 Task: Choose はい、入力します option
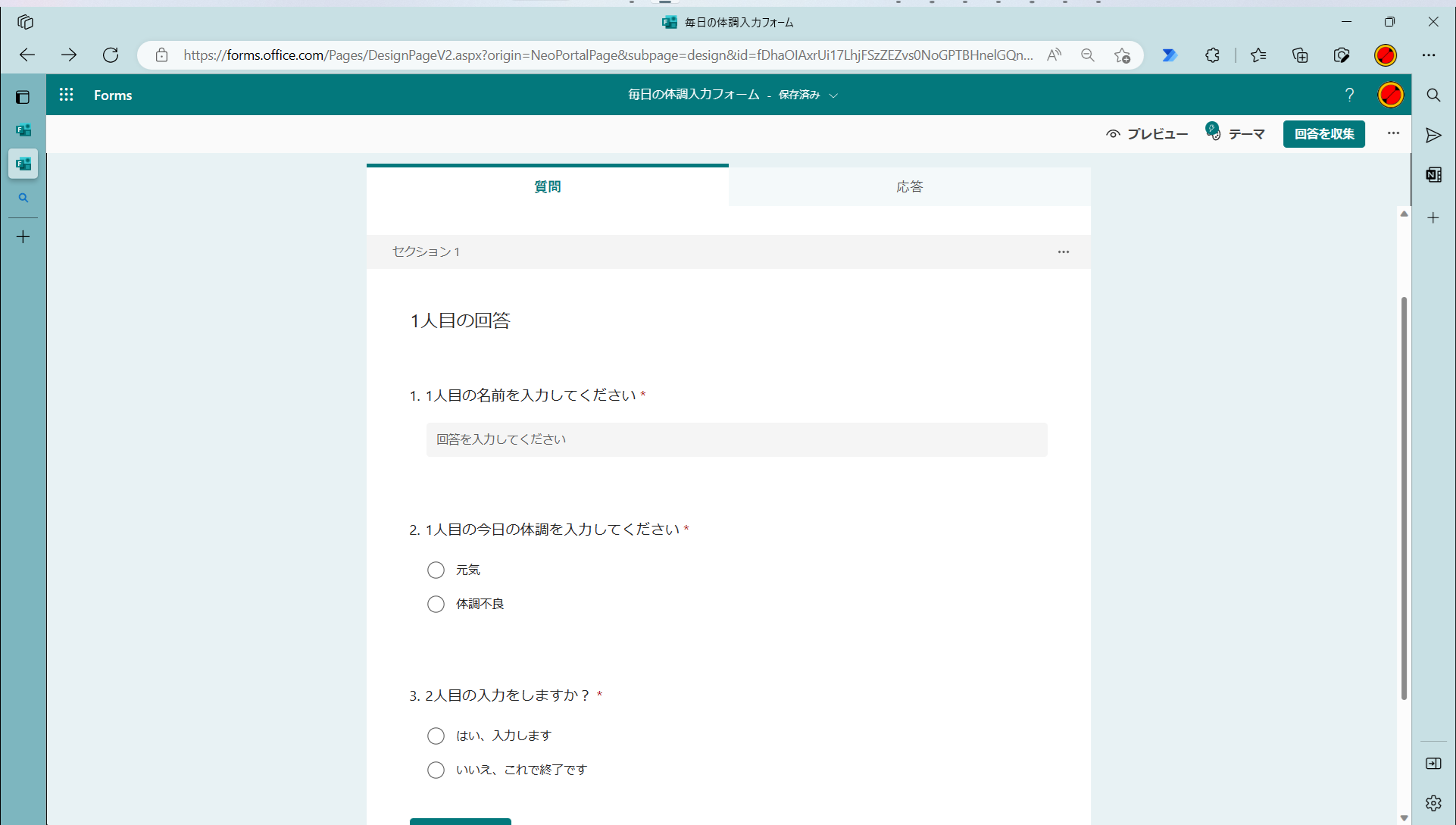(x=436, y=736)
